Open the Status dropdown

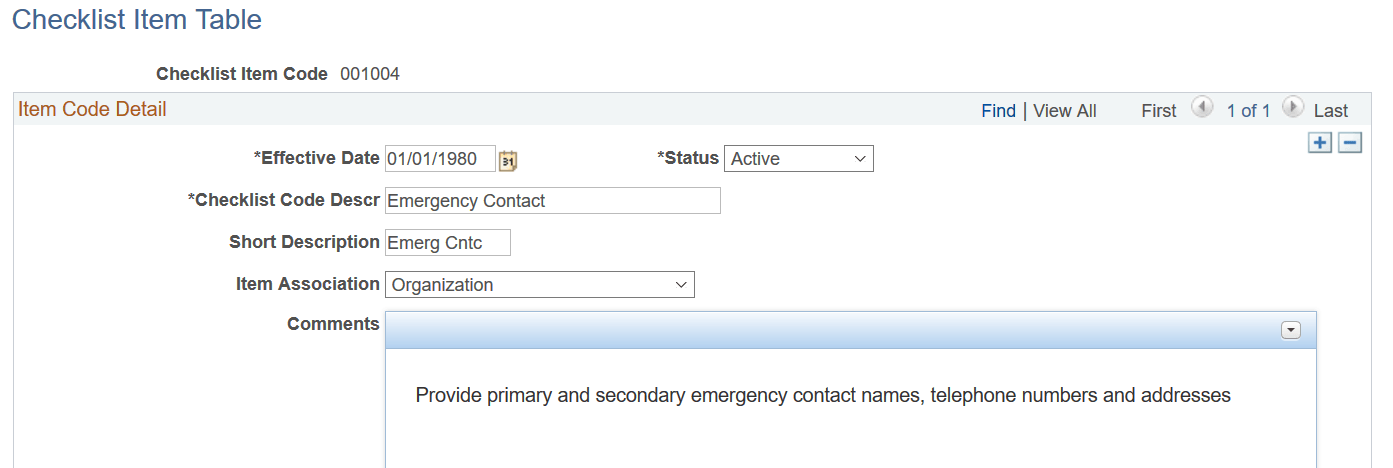coord(798,159)
